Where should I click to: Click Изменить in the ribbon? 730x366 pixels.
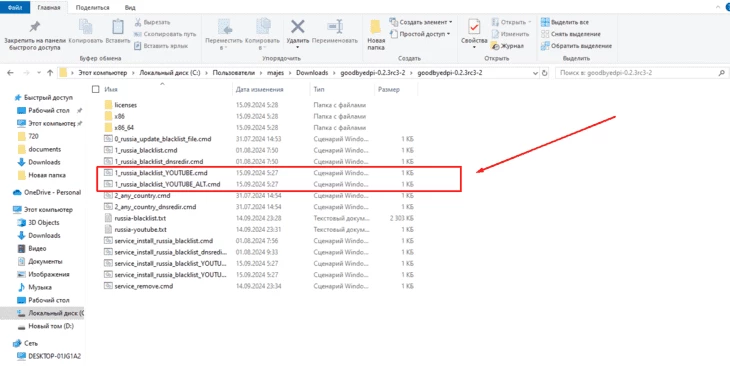coord(511,34)
